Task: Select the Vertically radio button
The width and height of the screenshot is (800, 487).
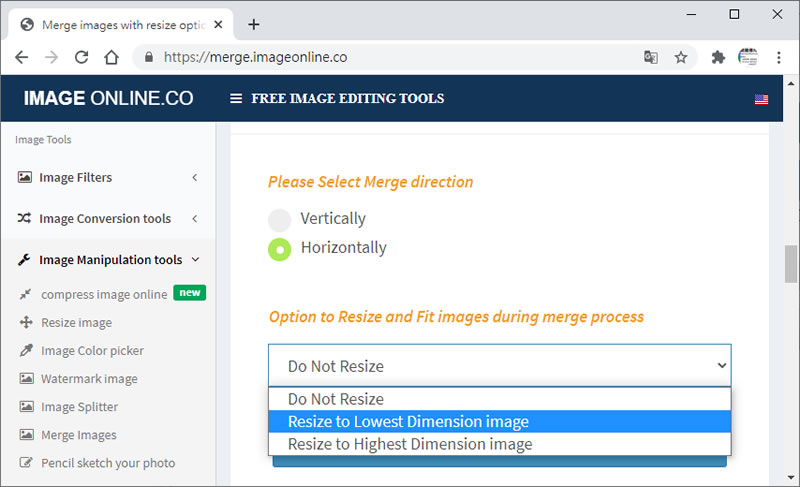Action: (x=280, y=220)
